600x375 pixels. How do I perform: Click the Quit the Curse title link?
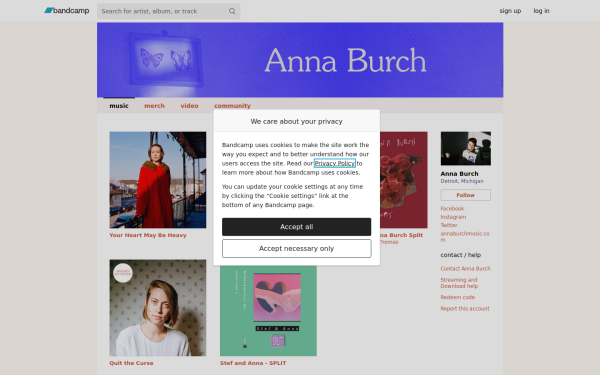click(131, 363)
